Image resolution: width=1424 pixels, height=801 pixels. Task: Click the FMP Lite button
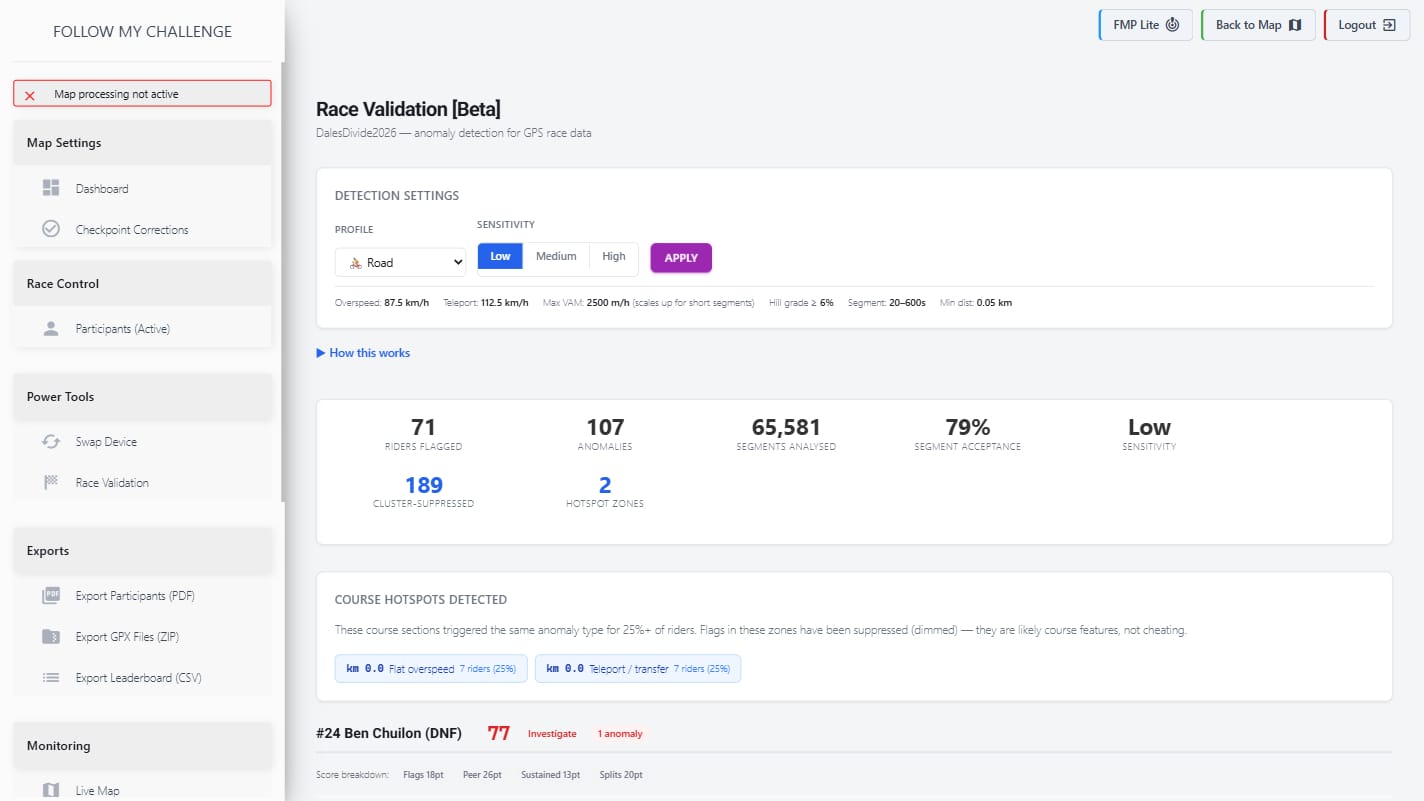[x=1146, y=25]
